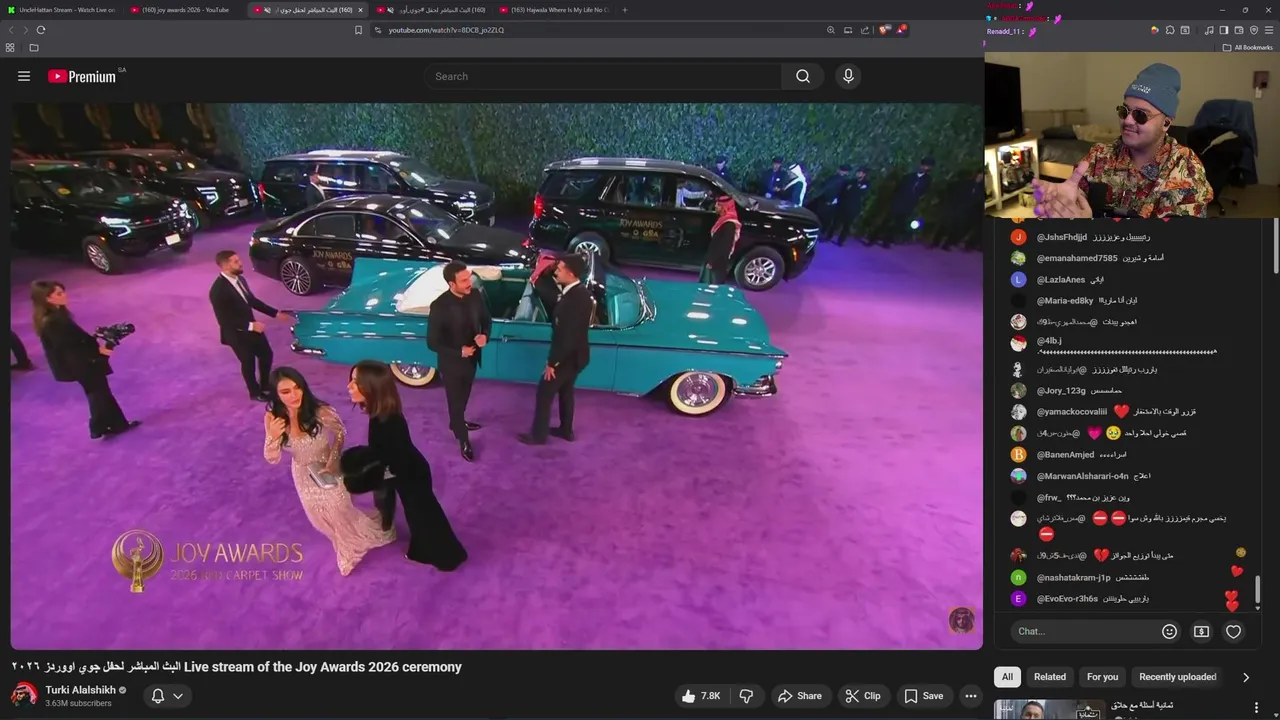The width and height of the screenshot is (1280, 720).
Task: Bookmark this page via the address bar
Action: pos(359,30)
